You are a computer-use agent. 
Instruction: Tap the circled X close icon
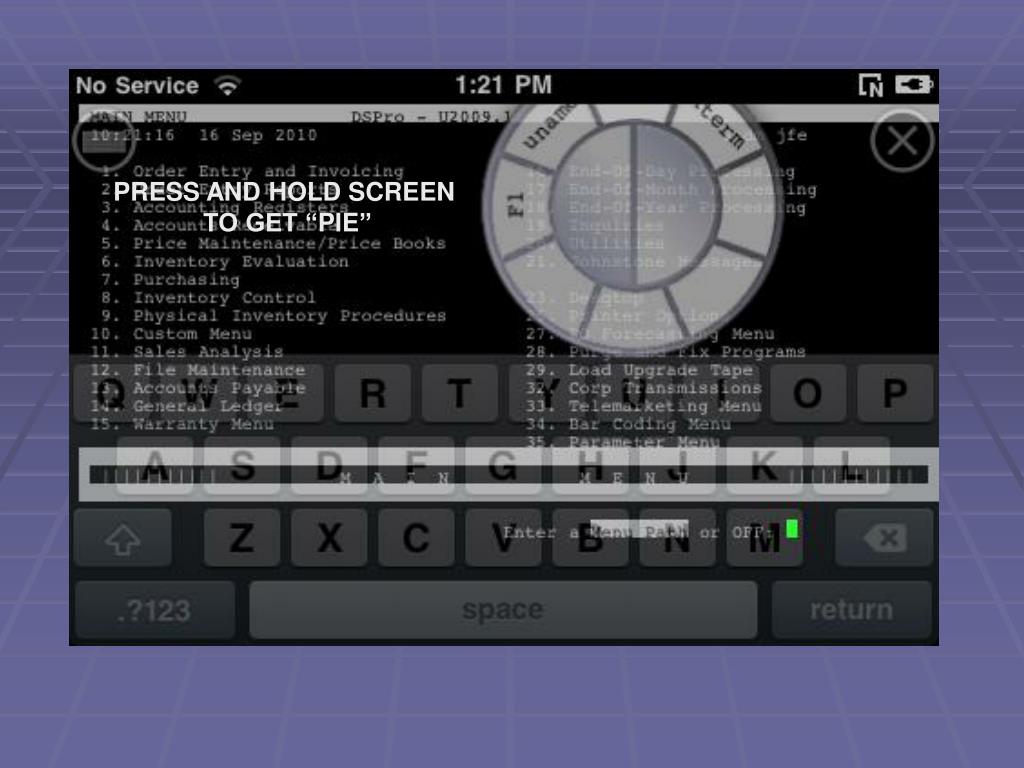click(903, 141)
